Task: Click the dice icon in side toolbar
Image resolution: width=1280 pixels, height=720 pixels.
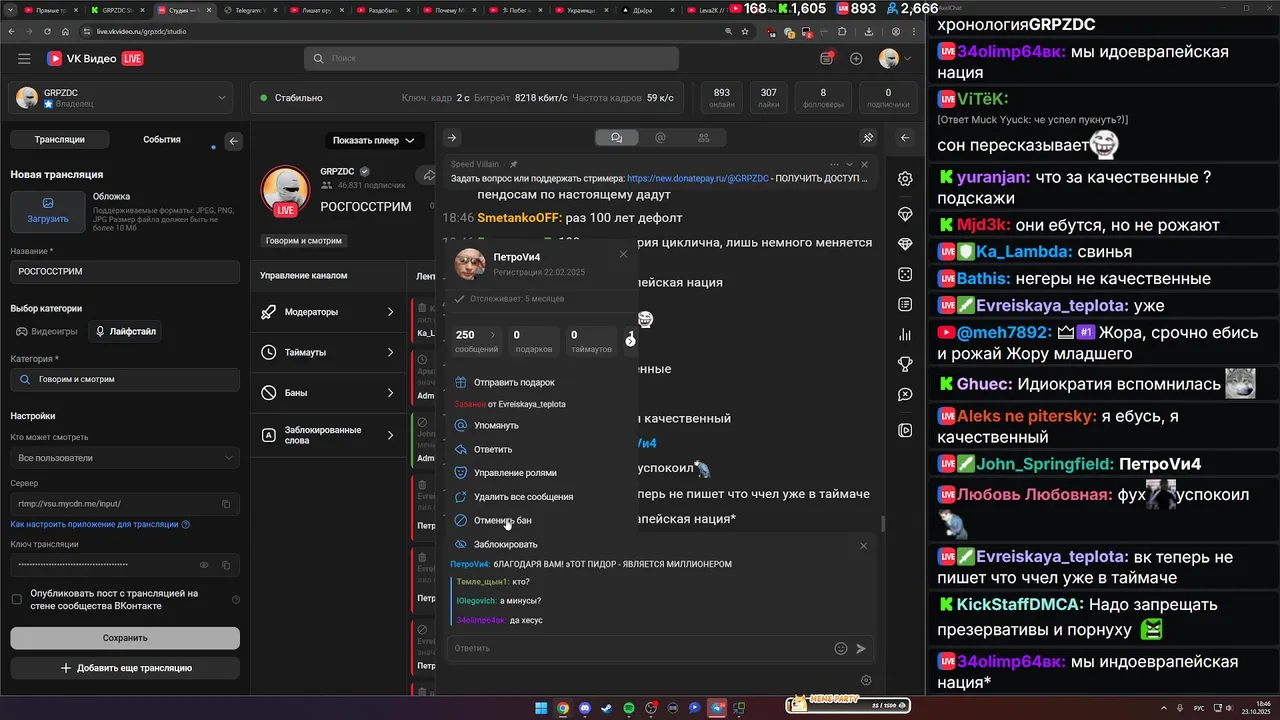Action: (x=905, y=274)
